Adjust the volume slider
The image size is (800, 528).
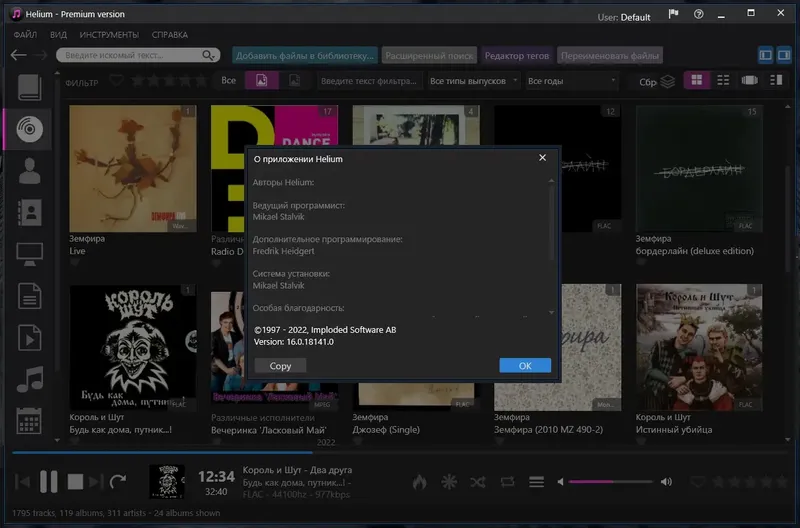click(610, 482)
